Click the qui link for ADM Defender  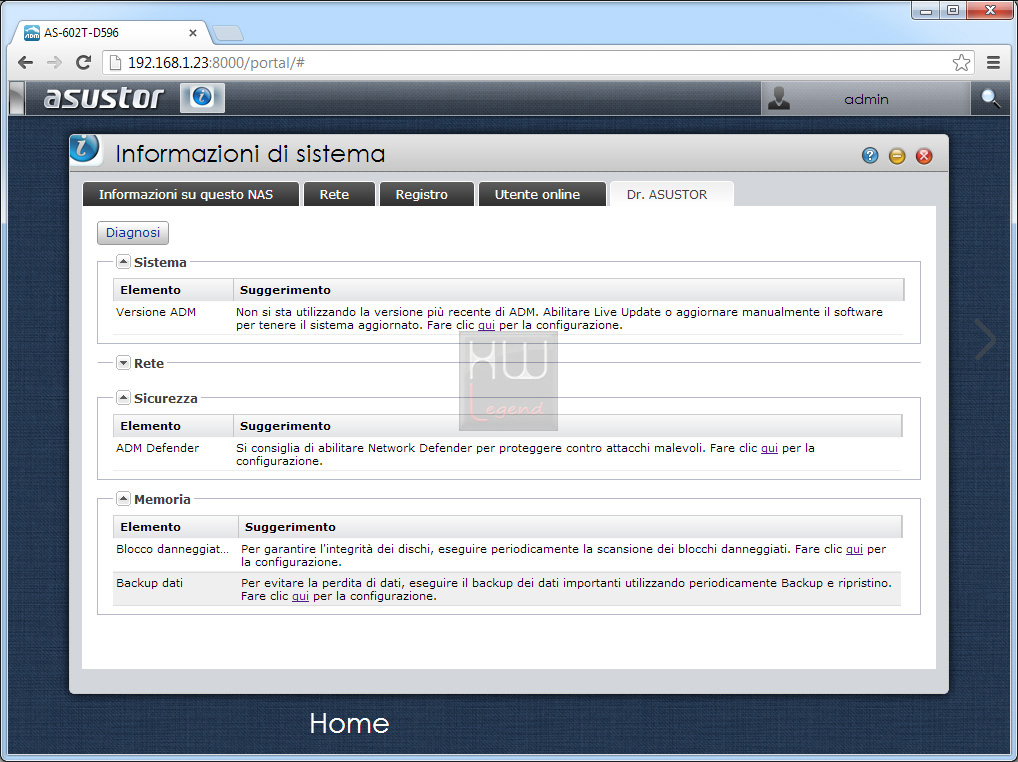point(769,448)
